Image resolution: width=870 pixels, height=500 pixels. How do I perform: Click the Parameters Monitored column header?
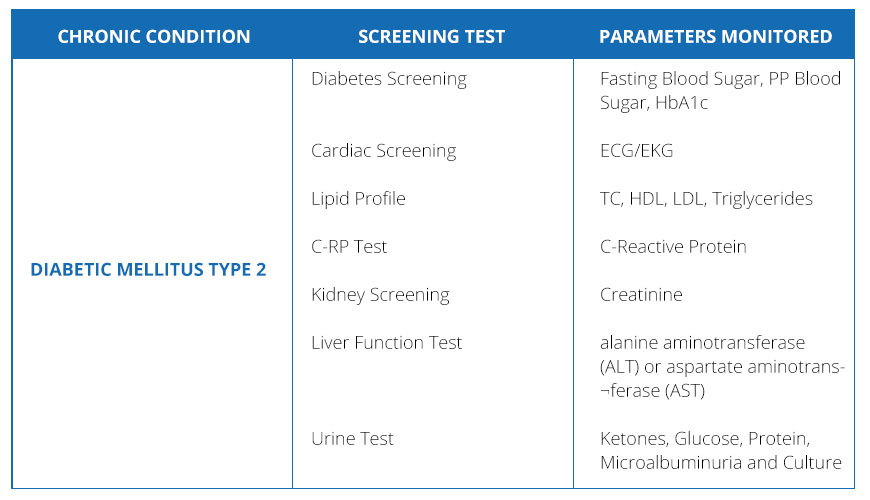coord(715,37)
